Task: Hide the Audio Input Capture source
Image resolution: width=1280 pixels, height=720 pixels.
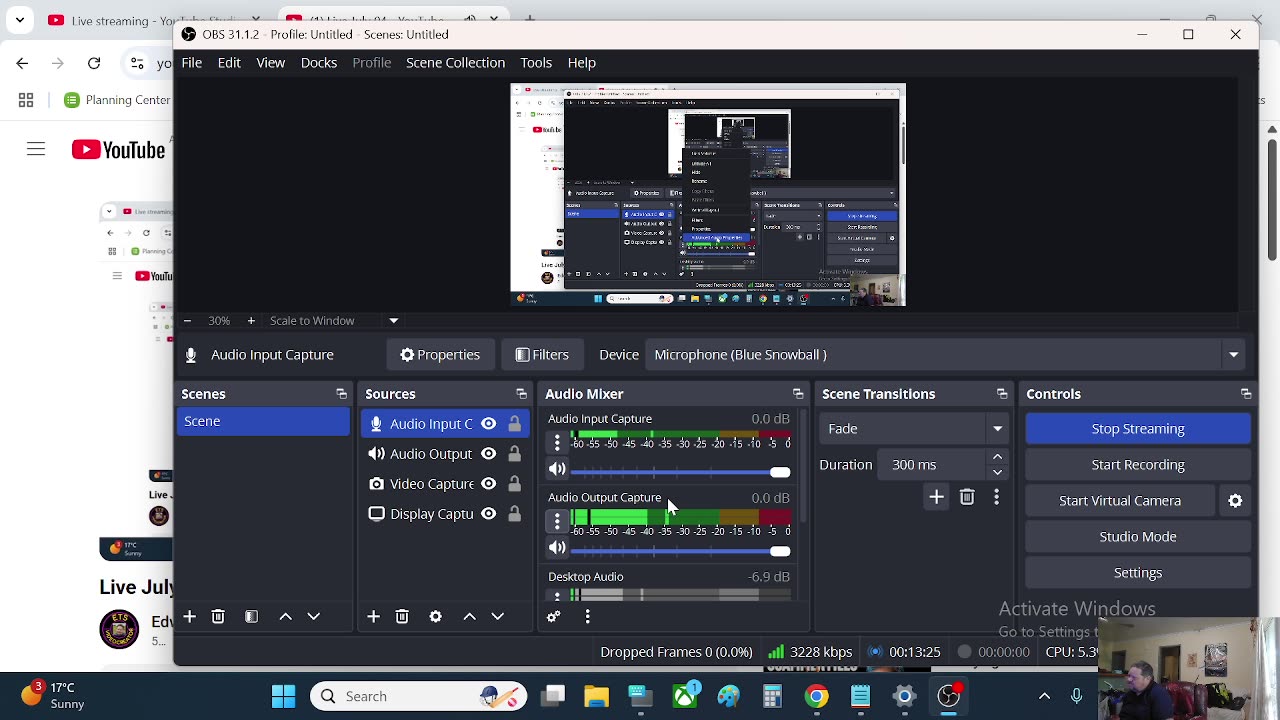Action: pyautogui.click(x=488, y=424)
